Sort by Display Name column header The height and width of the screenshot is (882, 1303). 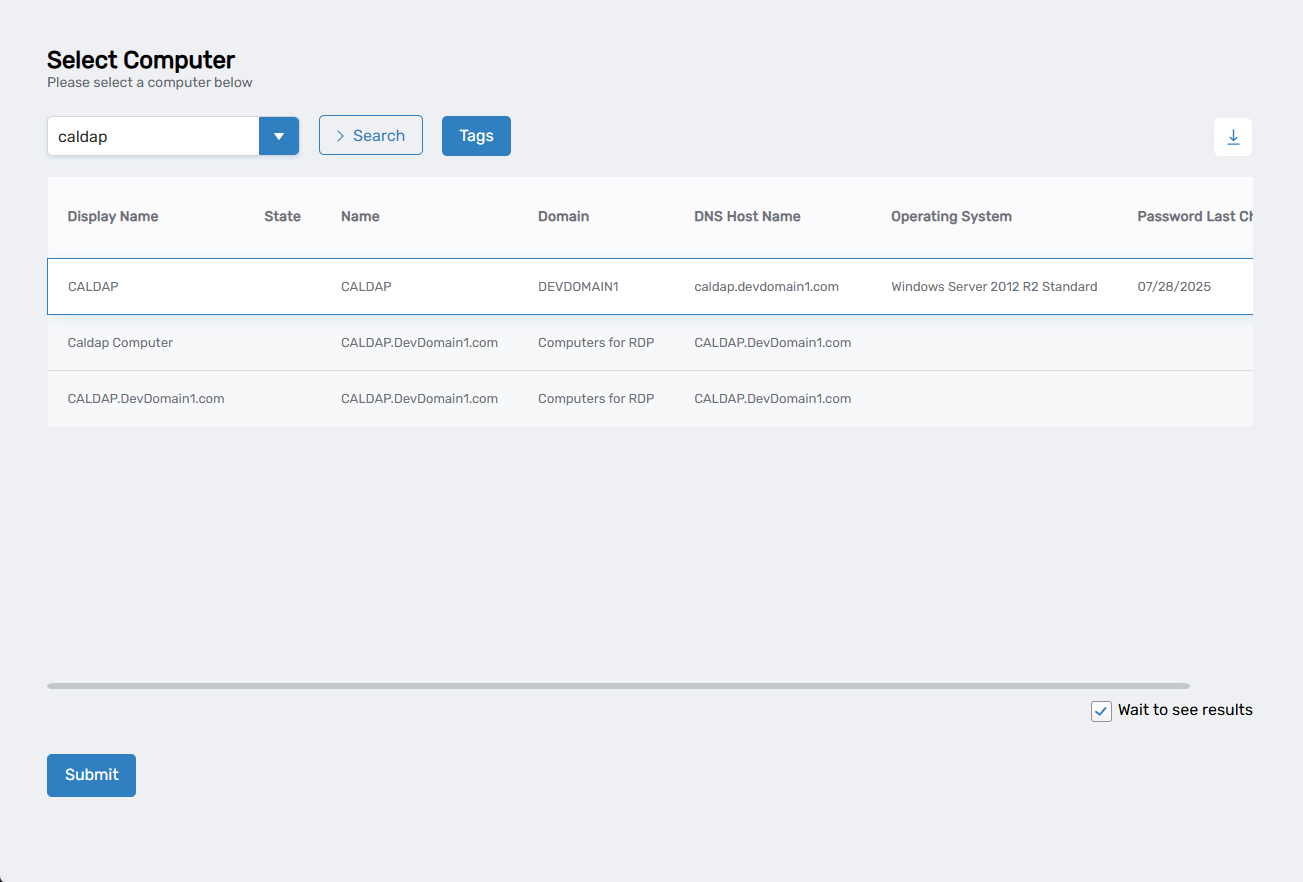112,216
